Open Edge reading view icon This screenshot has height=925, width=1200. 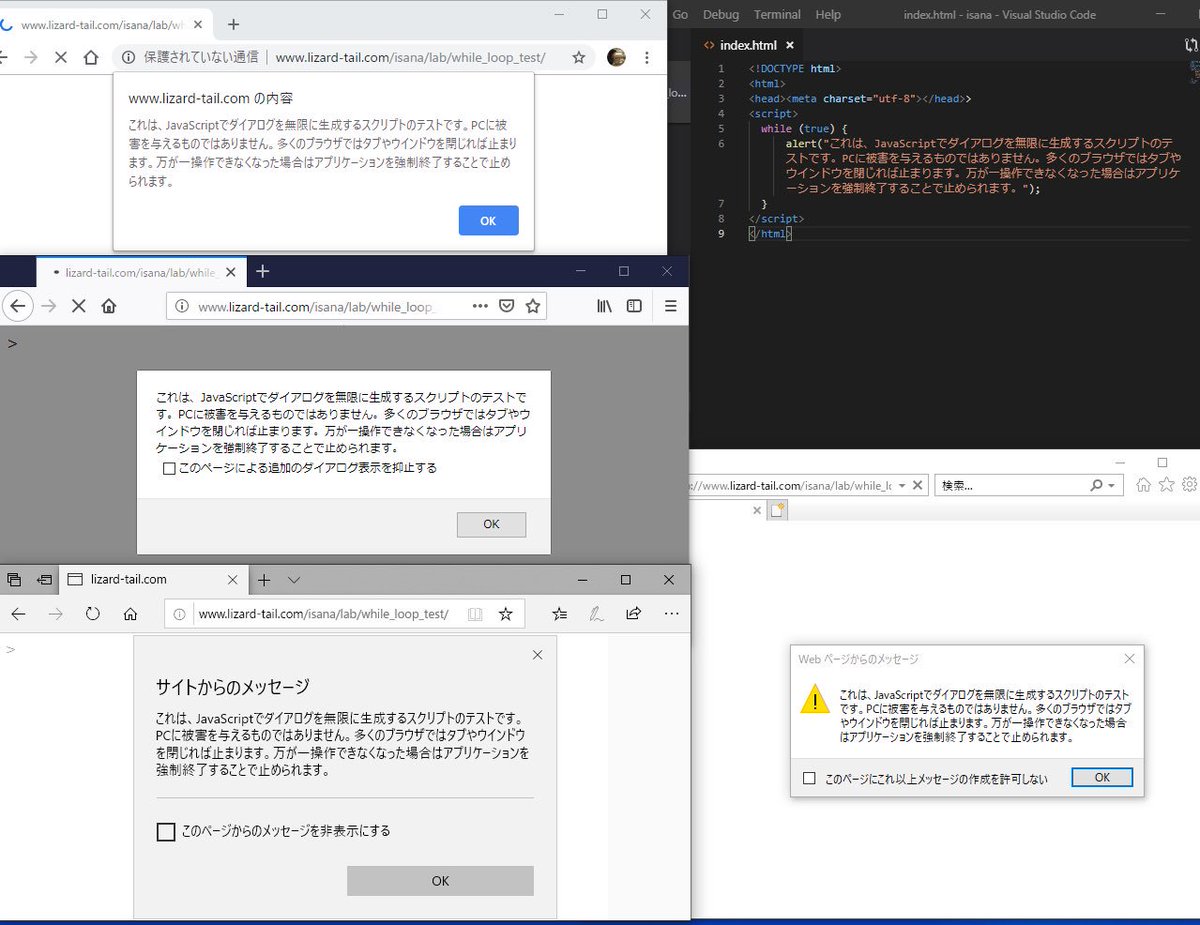[475, 613]
